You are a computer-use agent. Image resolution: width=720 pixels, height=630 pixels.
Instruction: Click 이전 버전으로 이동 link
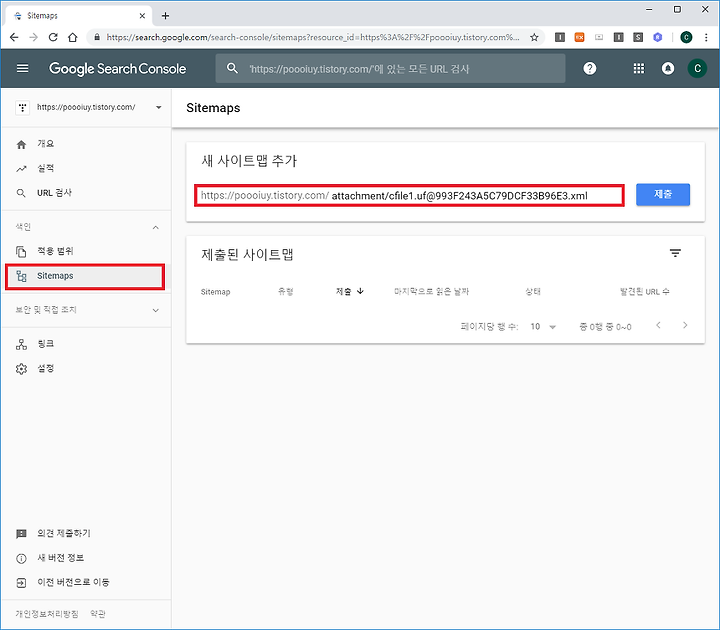point(73,582)
